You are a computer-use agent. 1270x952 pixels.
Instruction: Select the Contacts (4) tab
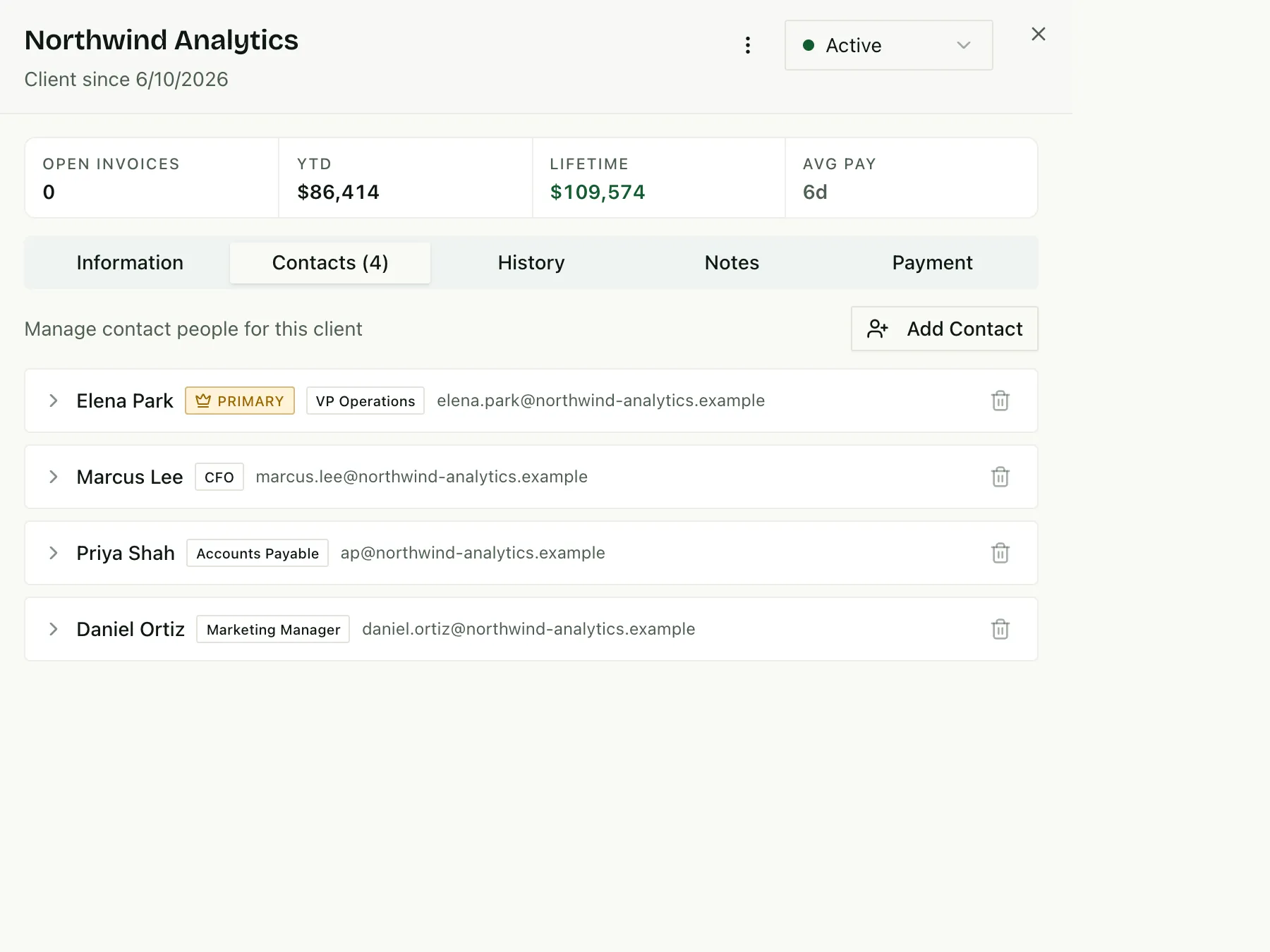[330, 263]
